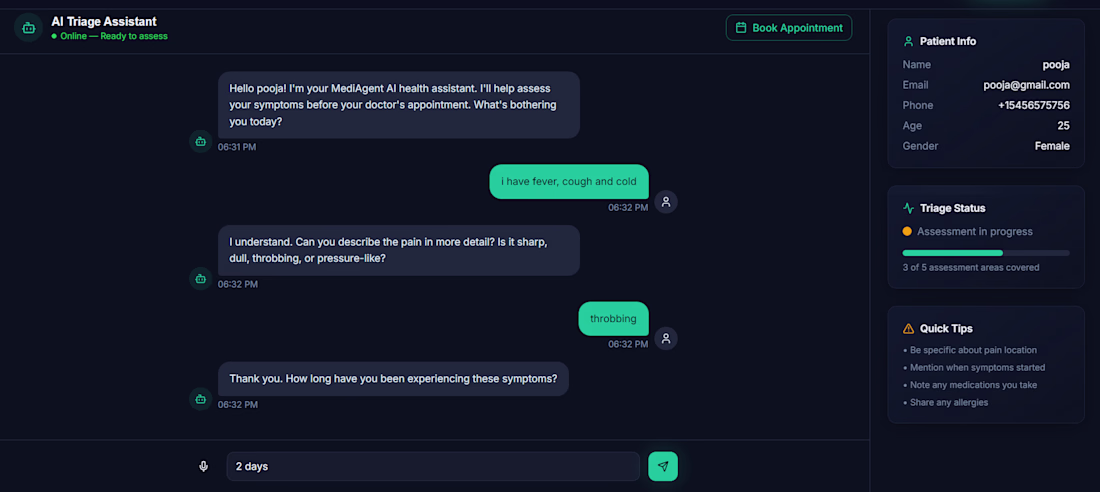Click the phone number +15456575756
The width and height of the screenshot is (1100, 492).
pyautogui.click(x=1033, y=105)
